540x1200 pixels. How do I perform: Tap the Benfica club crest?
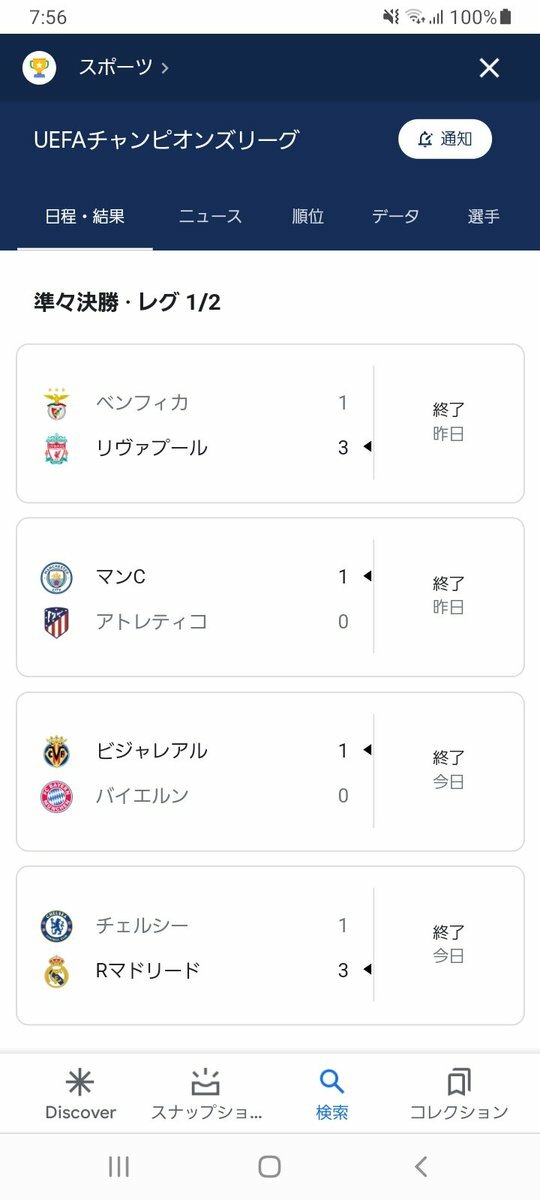[x=56, y=403]
